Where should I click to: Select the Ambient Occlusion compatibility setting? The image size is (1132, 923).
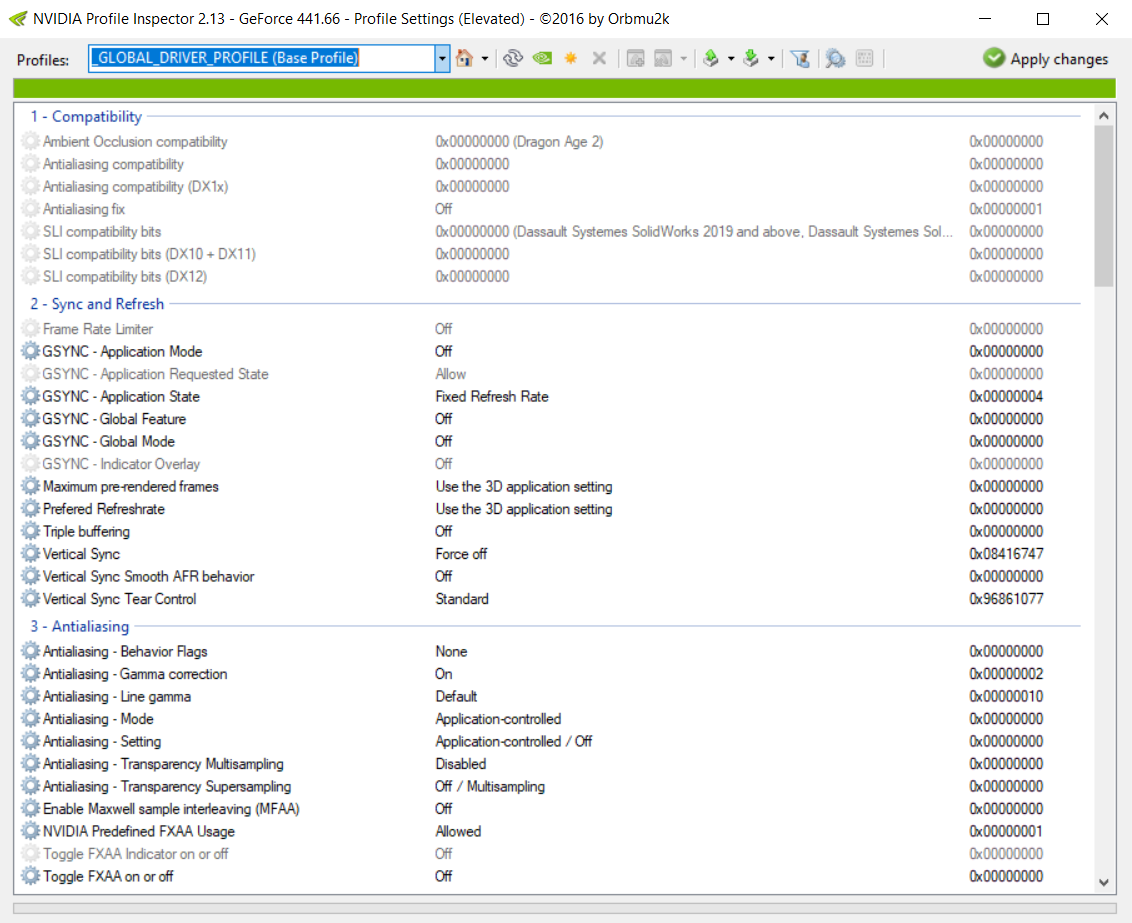135,141
